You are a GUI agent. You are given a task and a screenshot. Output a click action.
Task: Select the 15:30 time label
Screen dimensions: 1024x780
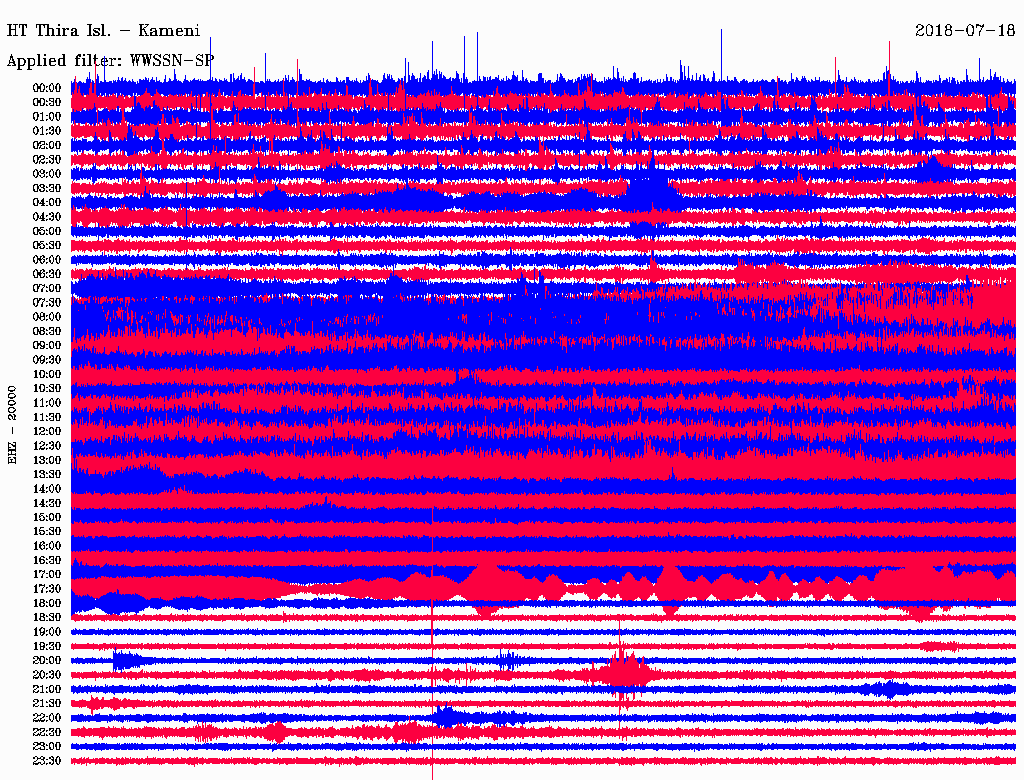point(47,531)
